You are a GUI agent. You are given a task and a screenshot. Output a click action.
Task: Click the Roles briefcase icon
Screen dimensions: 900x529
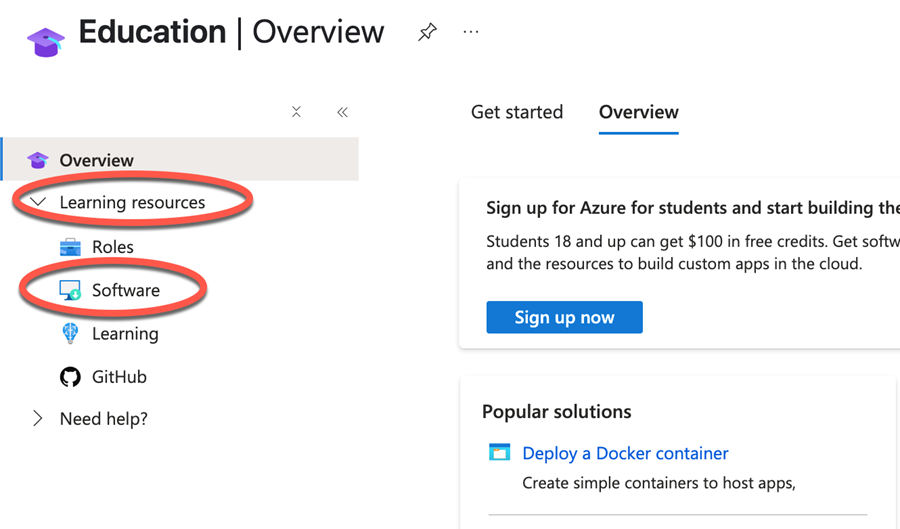point(71,247)
